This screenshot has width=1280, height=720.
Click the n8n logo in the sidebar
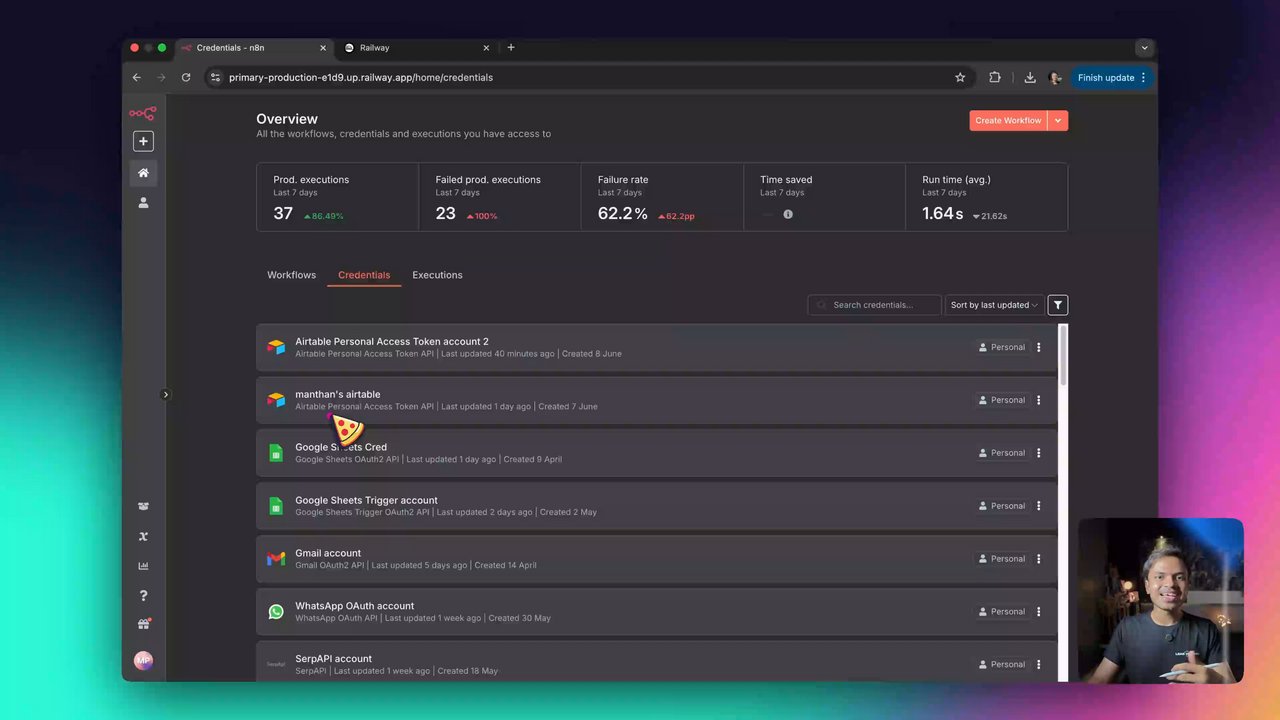(143, 114)
